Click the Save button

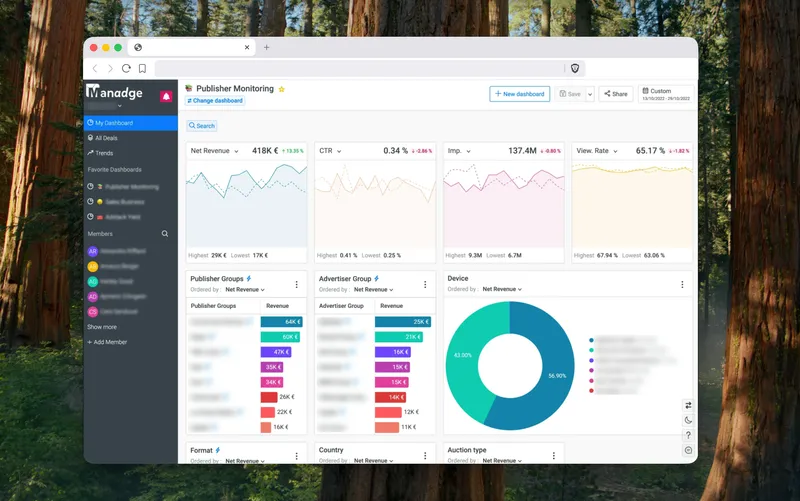point(570,94)
